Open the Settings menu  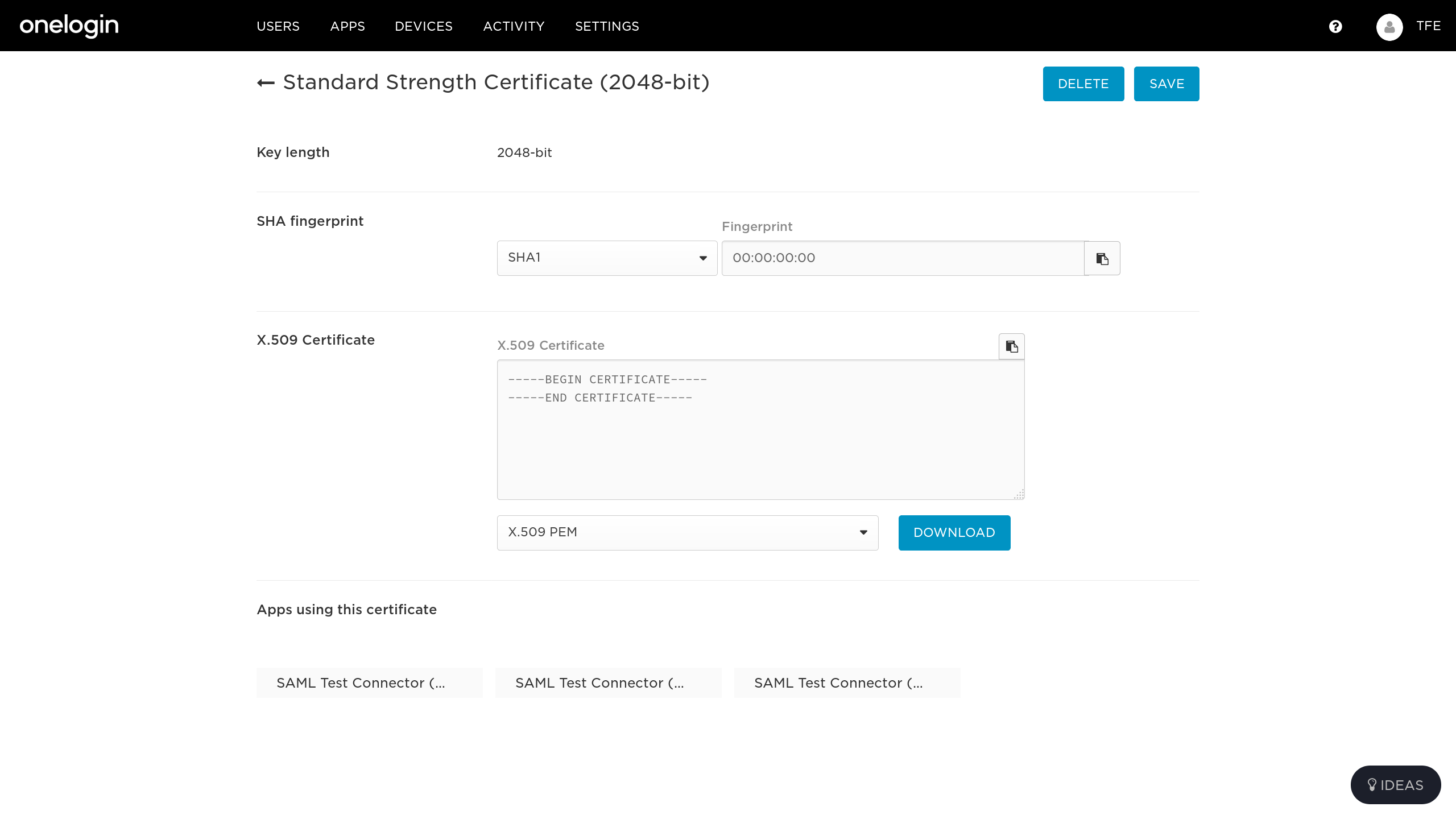[607, 26]
